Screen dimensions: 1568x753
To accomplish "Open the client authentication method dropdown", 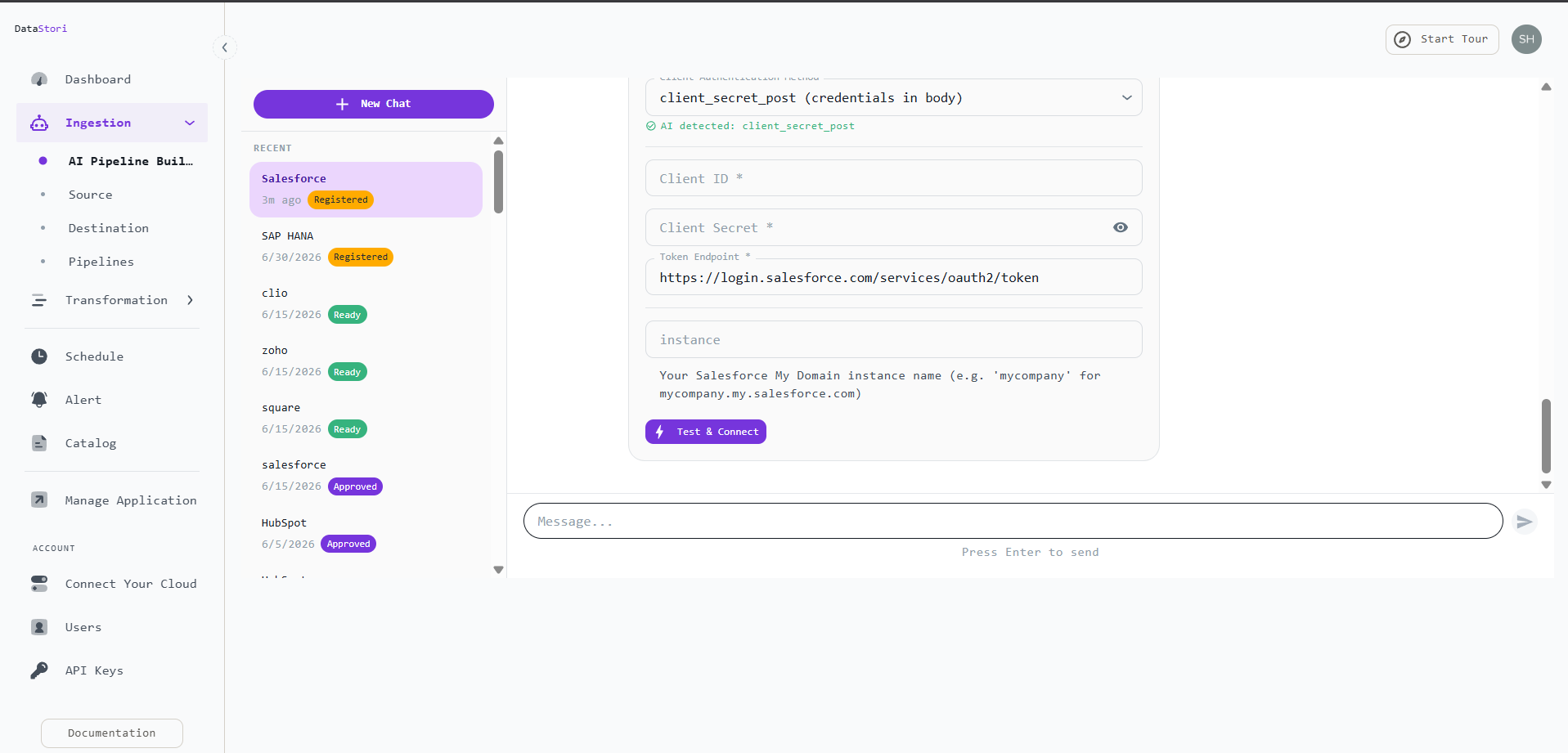I will coord(893,97).
